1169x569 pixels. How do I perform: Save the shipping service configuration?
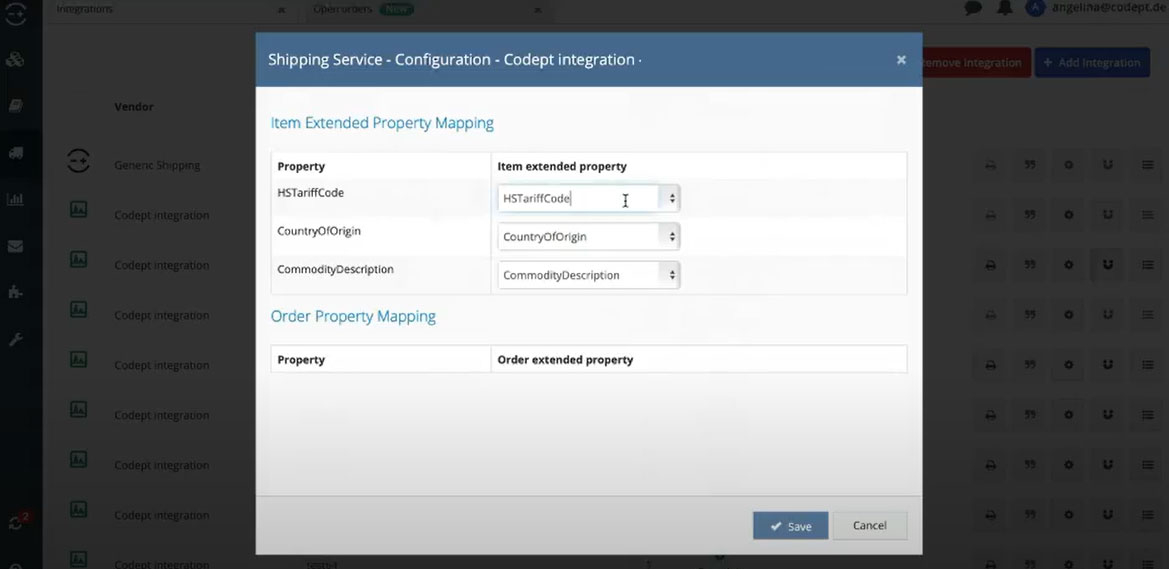coord(790,526)
